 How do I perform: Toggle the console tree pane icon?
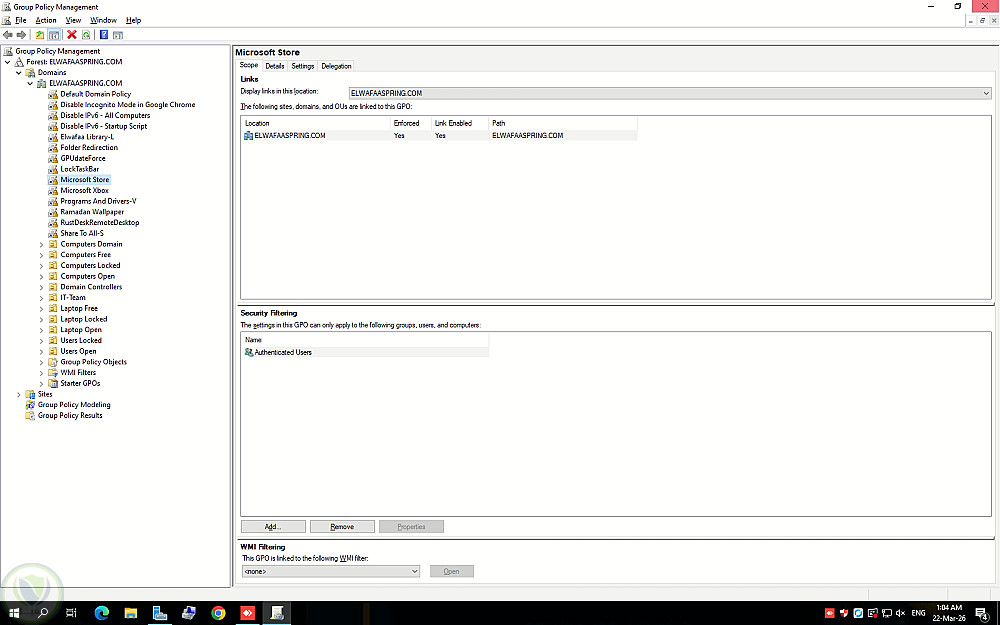coord(54,35)
